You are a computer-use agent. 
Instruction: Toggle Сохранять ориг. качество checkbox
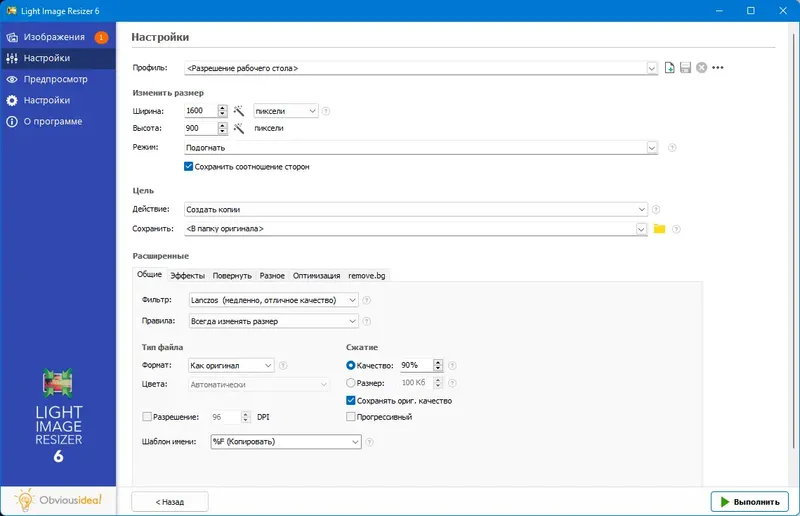coord(351,401)
